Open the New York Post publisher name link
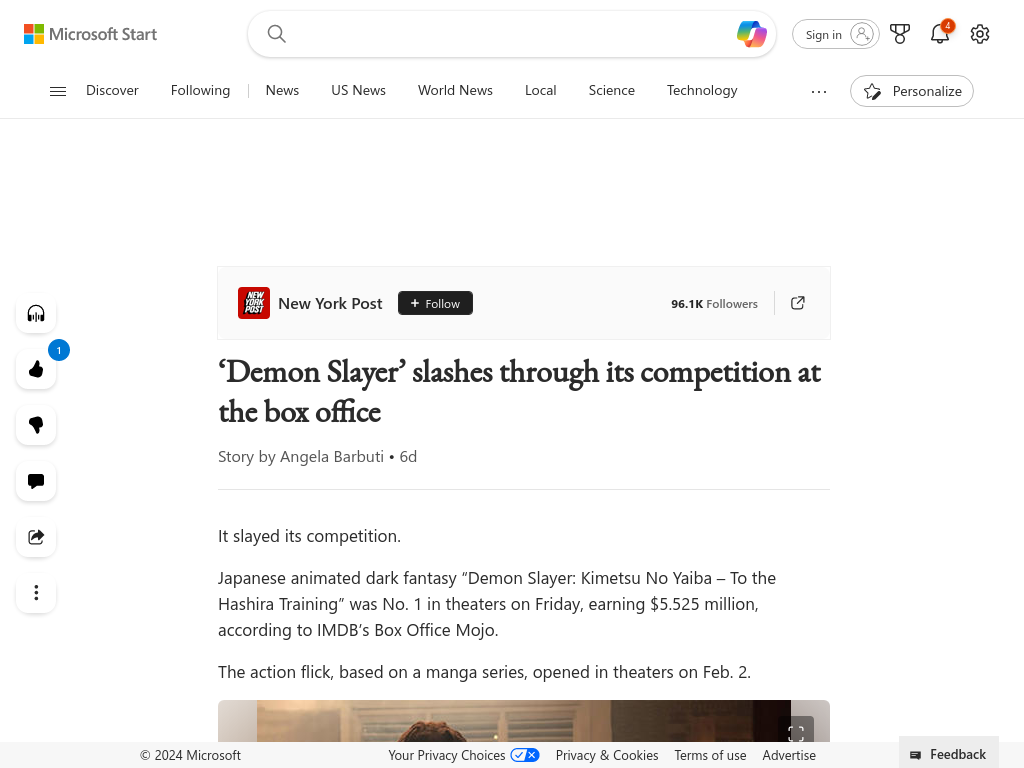Screen dimensions: 1024x768 (x=330, y=304)
